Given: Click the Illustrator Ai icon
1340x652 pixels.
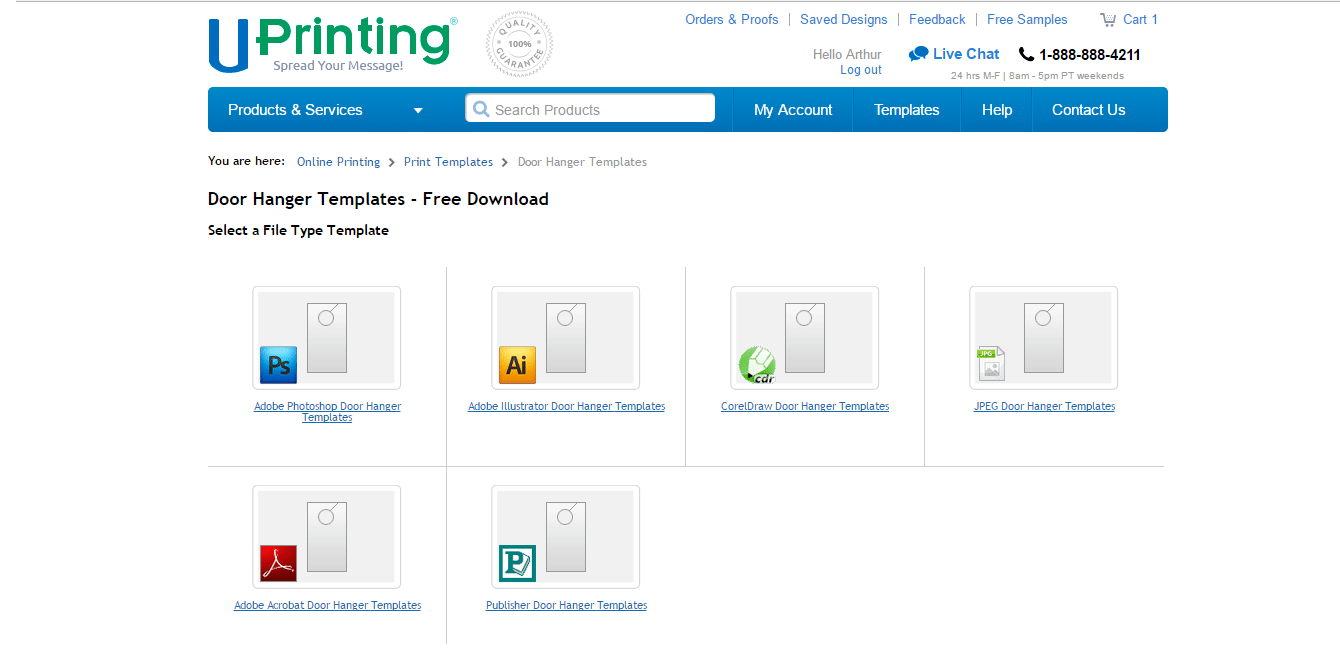Looking at the screenshot, I should tap(517, 365).
